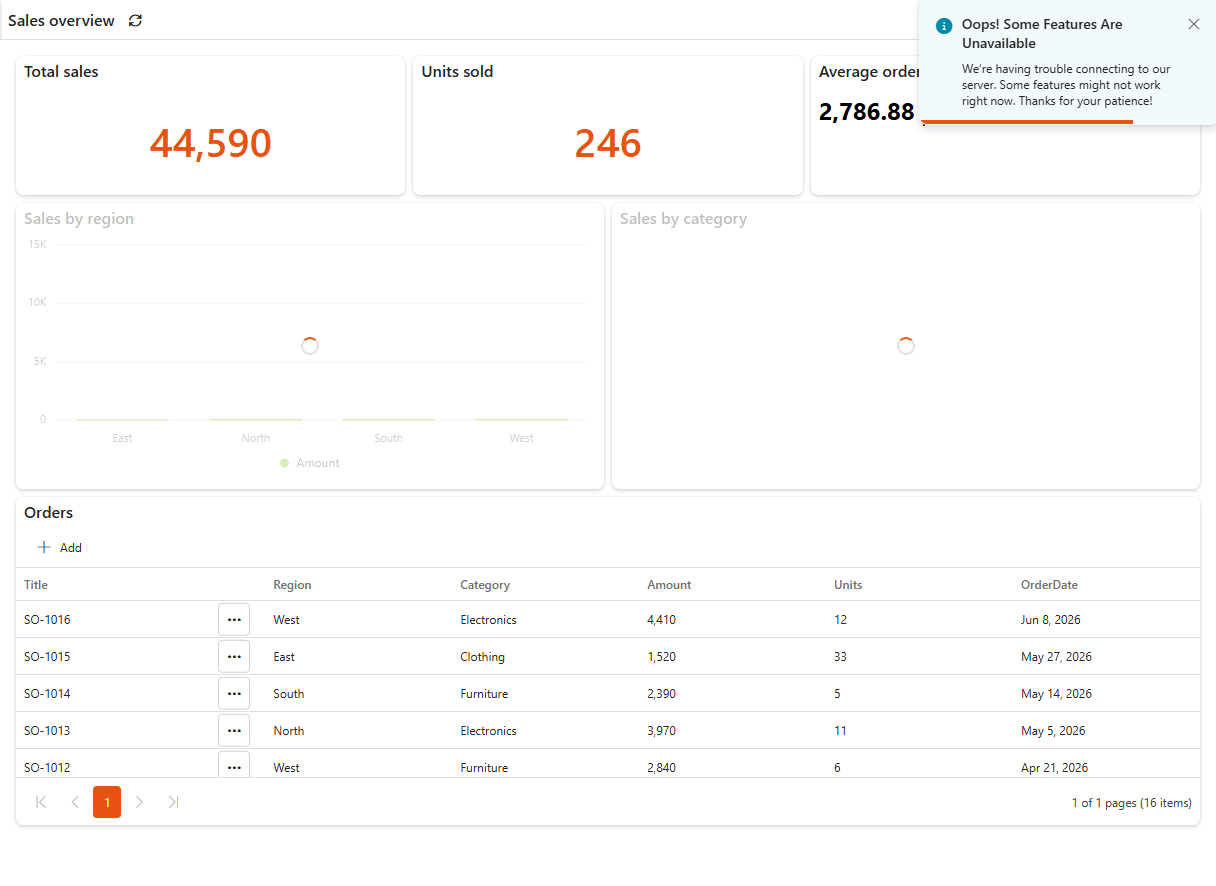Screen dimensions: 1216x886
Task: Click the Clothing category cell
Action: pos(482,657)
